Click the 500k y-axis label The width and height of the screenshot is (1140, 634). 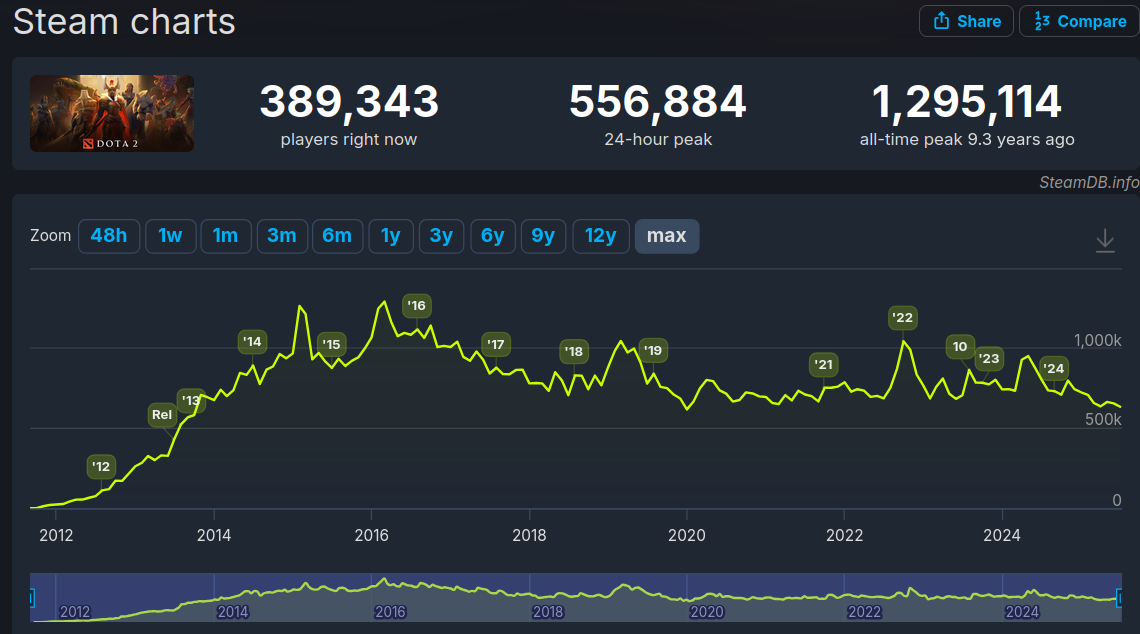point(1104,420)
